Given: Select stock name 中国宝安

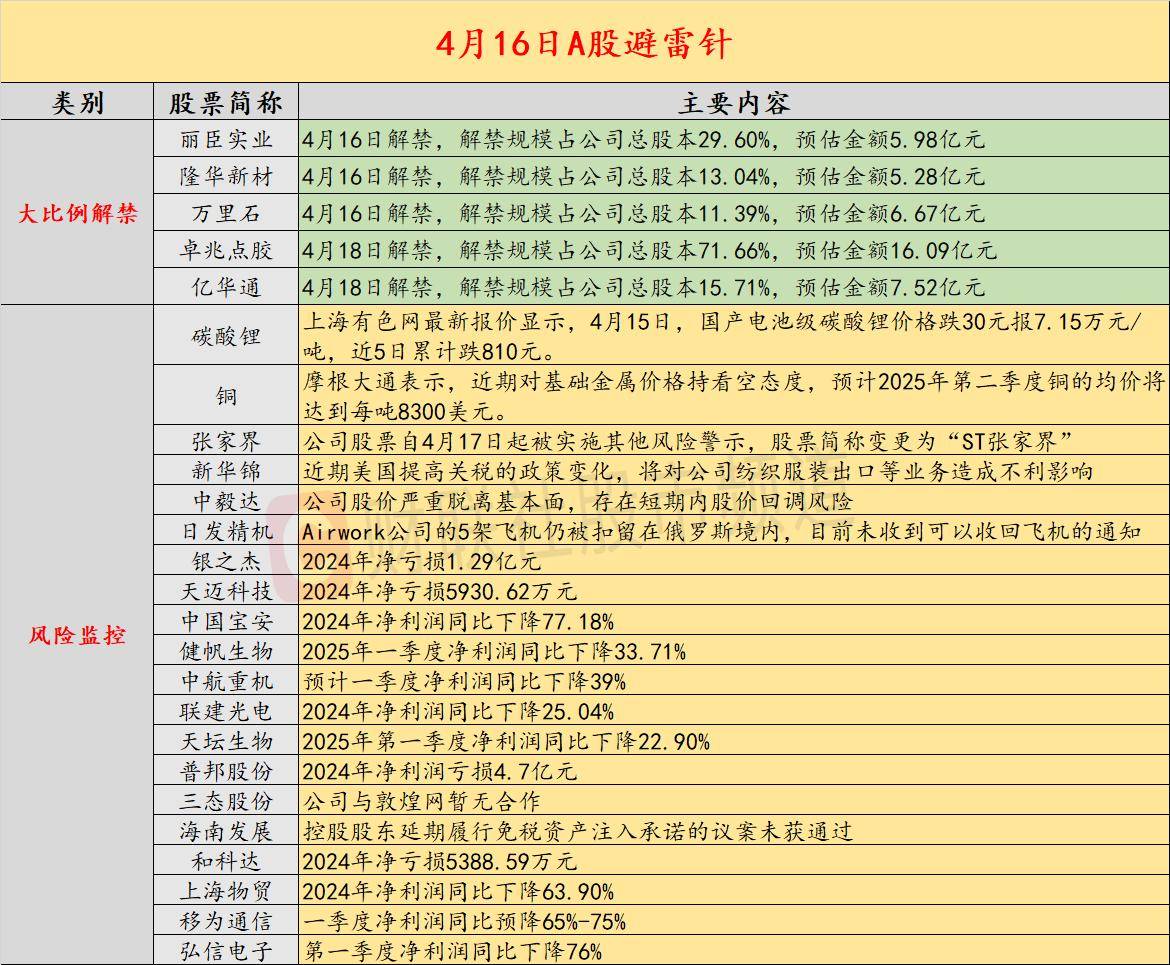Looking at the screenshot, I should pyautogui.click(x=225, y=621).
